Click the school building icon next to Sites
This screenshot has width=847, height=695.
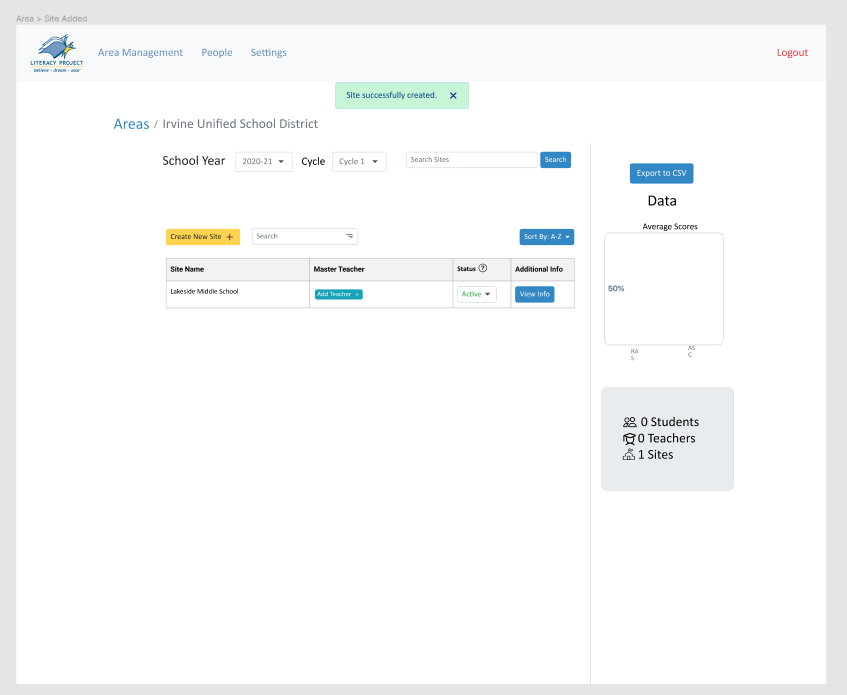629,454
